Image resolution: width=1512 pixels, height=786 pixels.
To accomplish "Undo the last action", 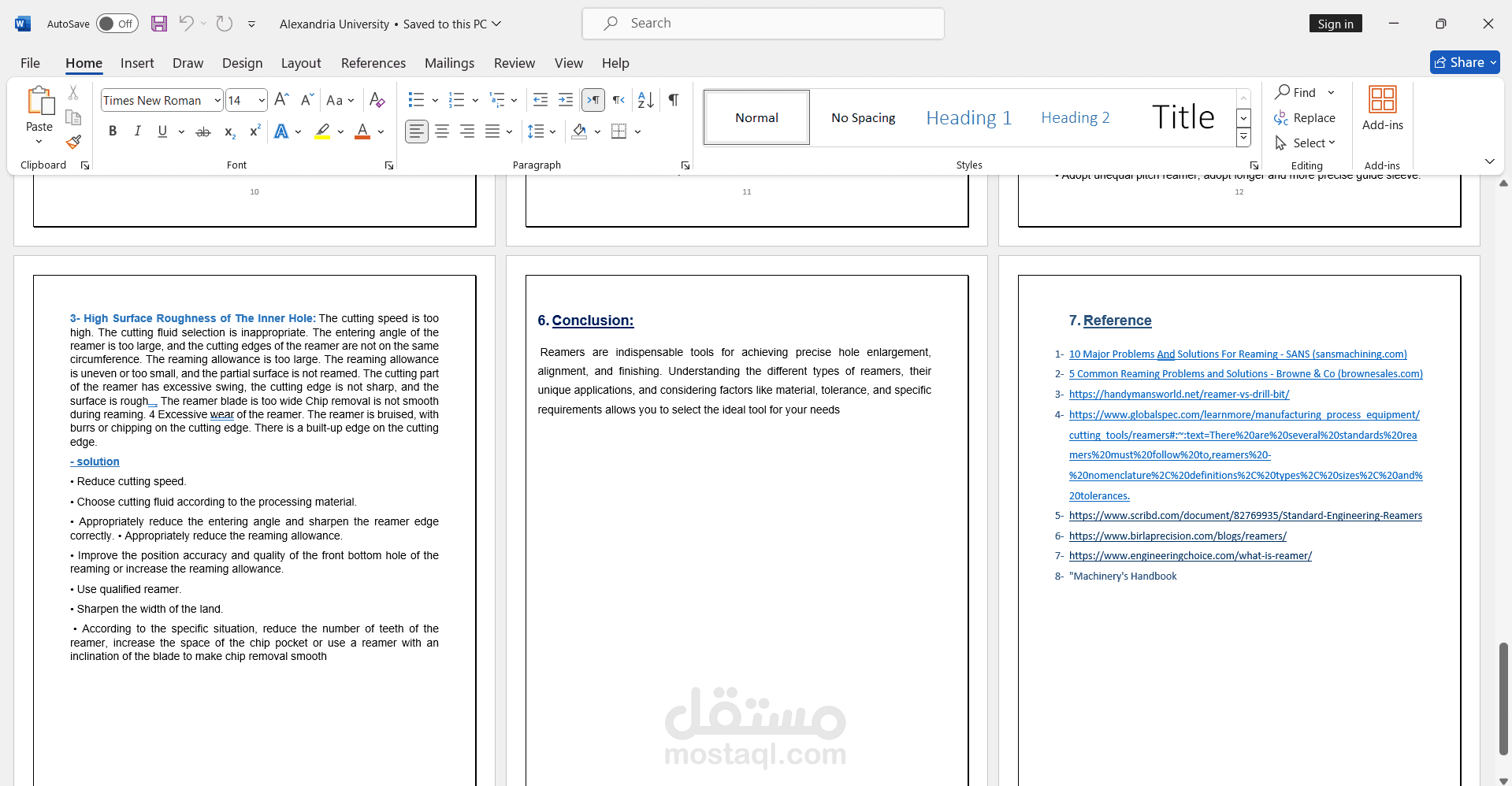I will [186, 24].
